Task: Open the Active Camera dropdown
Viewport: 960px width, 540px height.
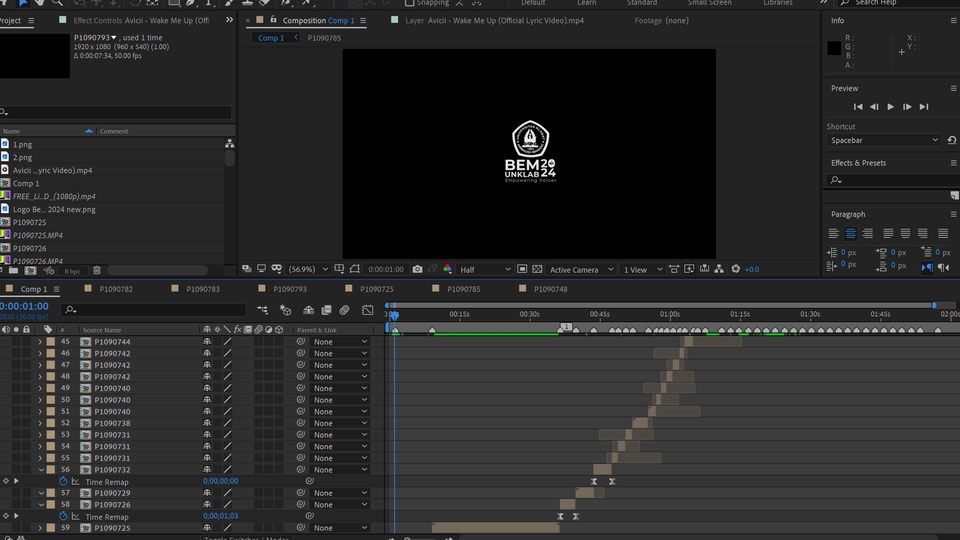Action: coord(580,269)
